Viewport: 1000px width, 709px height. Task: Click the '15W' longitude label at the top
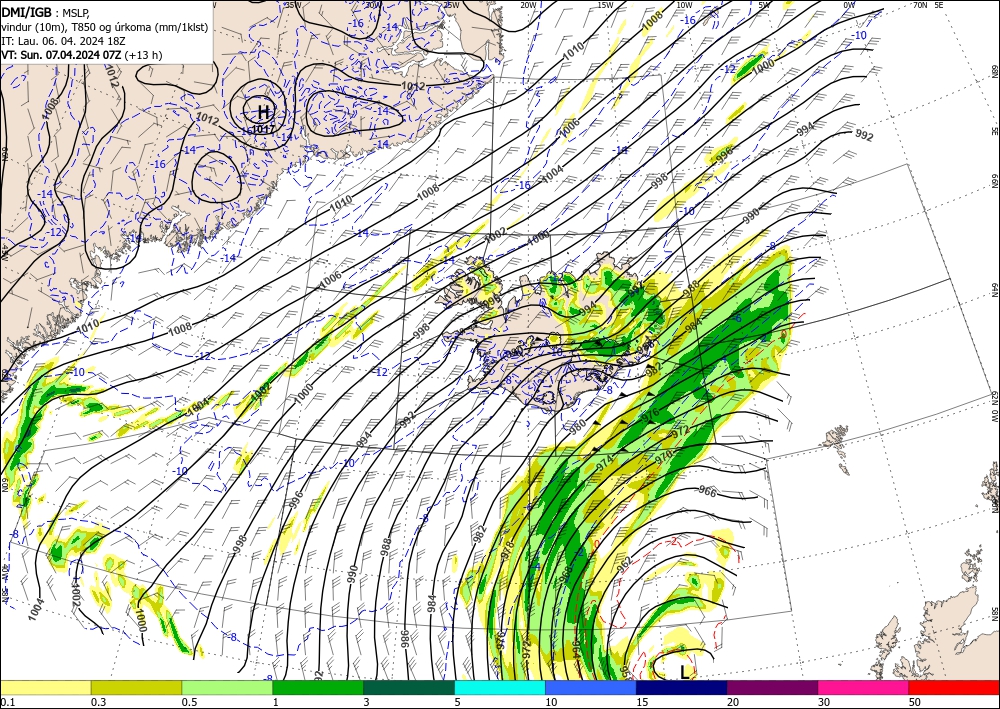(x=605, y=5)
